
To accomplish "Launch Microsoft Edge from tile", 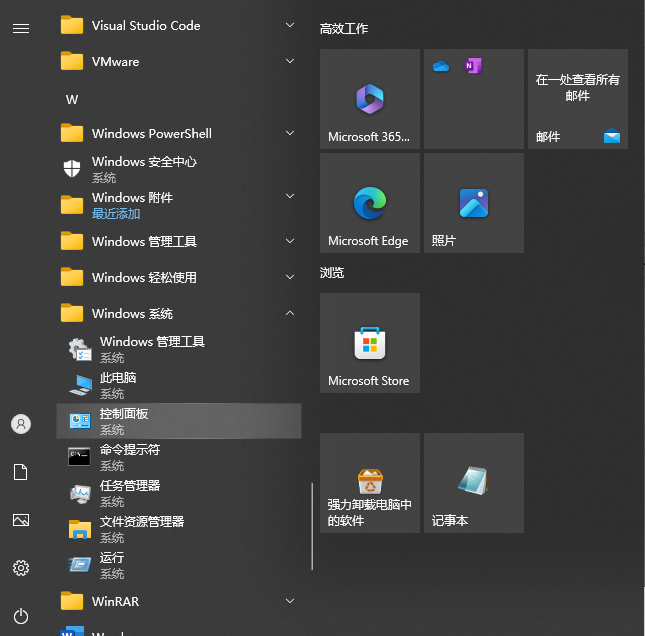I will [x=369, y=203].
